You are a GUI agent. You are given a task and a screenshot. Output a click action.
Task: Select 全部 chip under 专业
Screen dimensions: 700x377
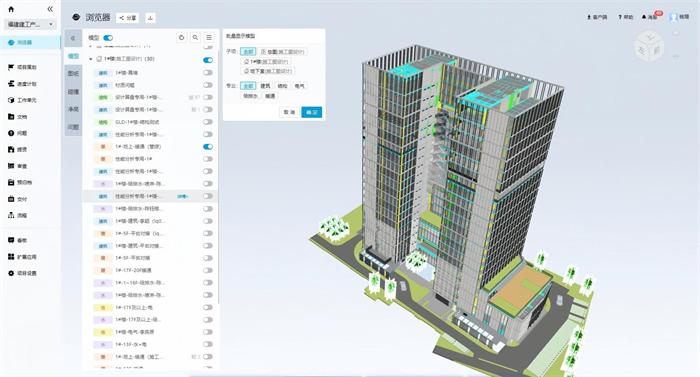pos(248,86)
